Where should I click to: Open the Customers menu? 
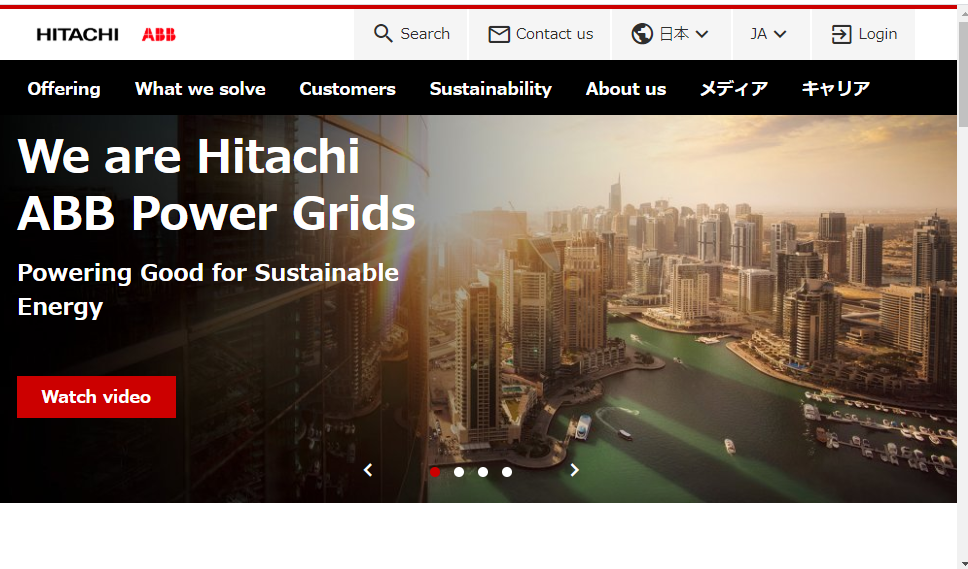click(x=348, y=89)
